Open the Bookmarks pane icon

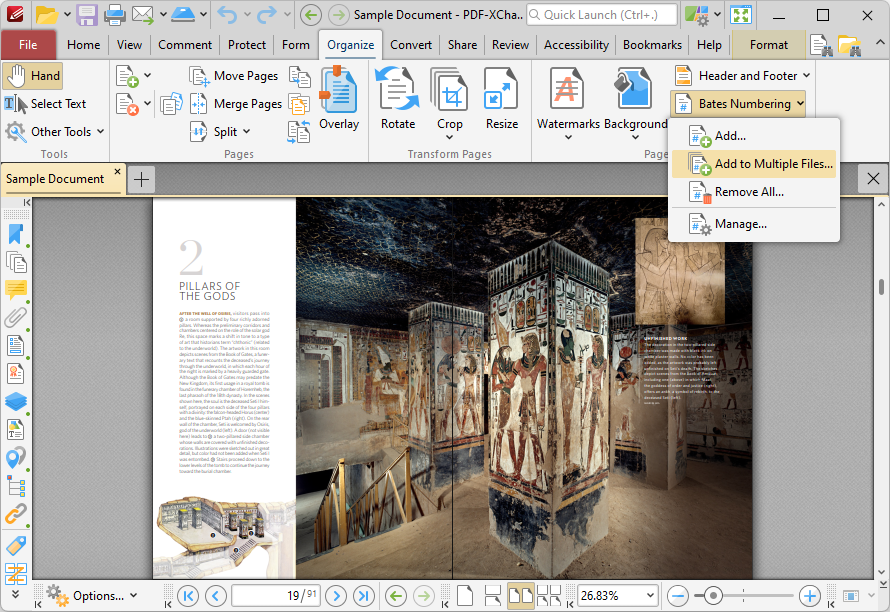pos(16,234)
